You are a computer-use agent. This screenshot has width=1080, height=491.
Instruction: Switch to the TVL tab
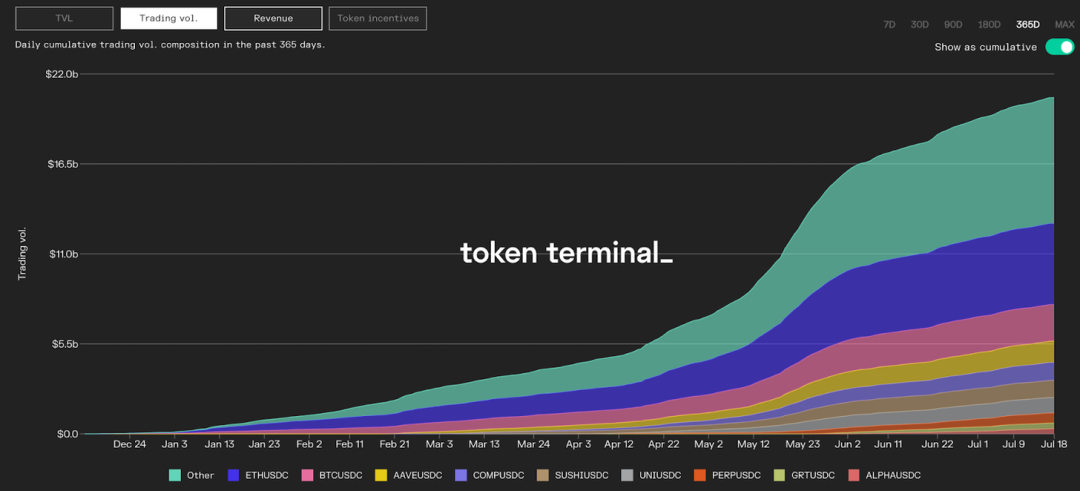pyautogui.click(x=64, y=19)
